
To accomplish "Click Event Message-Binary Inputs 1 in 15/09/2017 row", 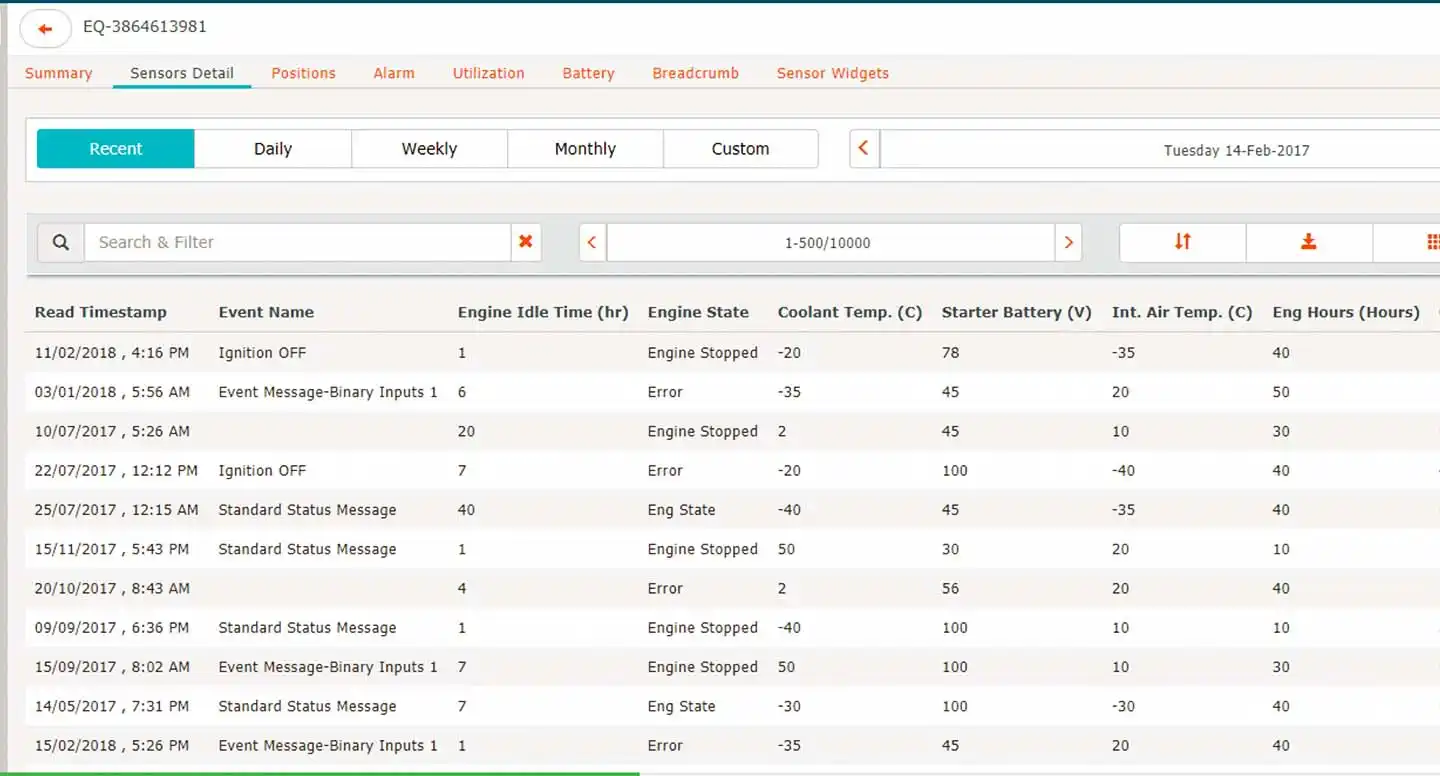I will pyautogui.click(x=328, y=667).
